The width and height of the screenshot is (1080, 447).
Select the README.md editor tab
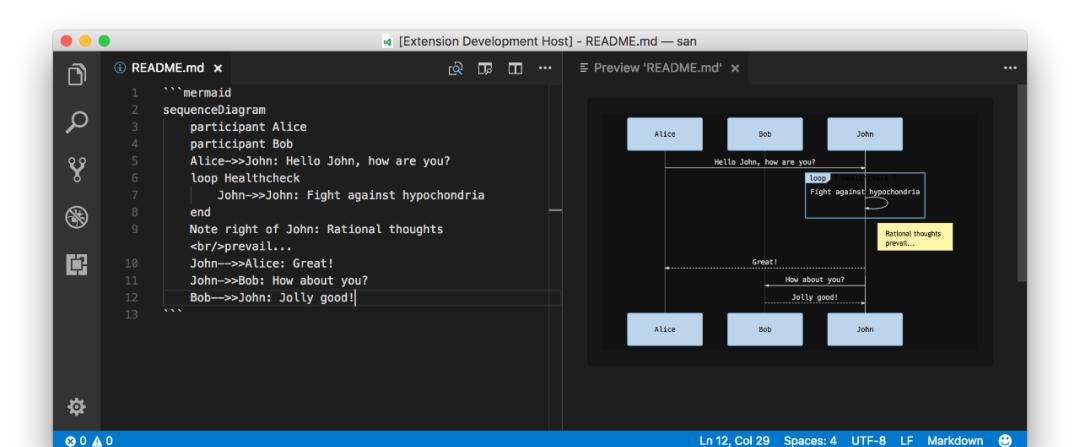(x=168, y=68)
